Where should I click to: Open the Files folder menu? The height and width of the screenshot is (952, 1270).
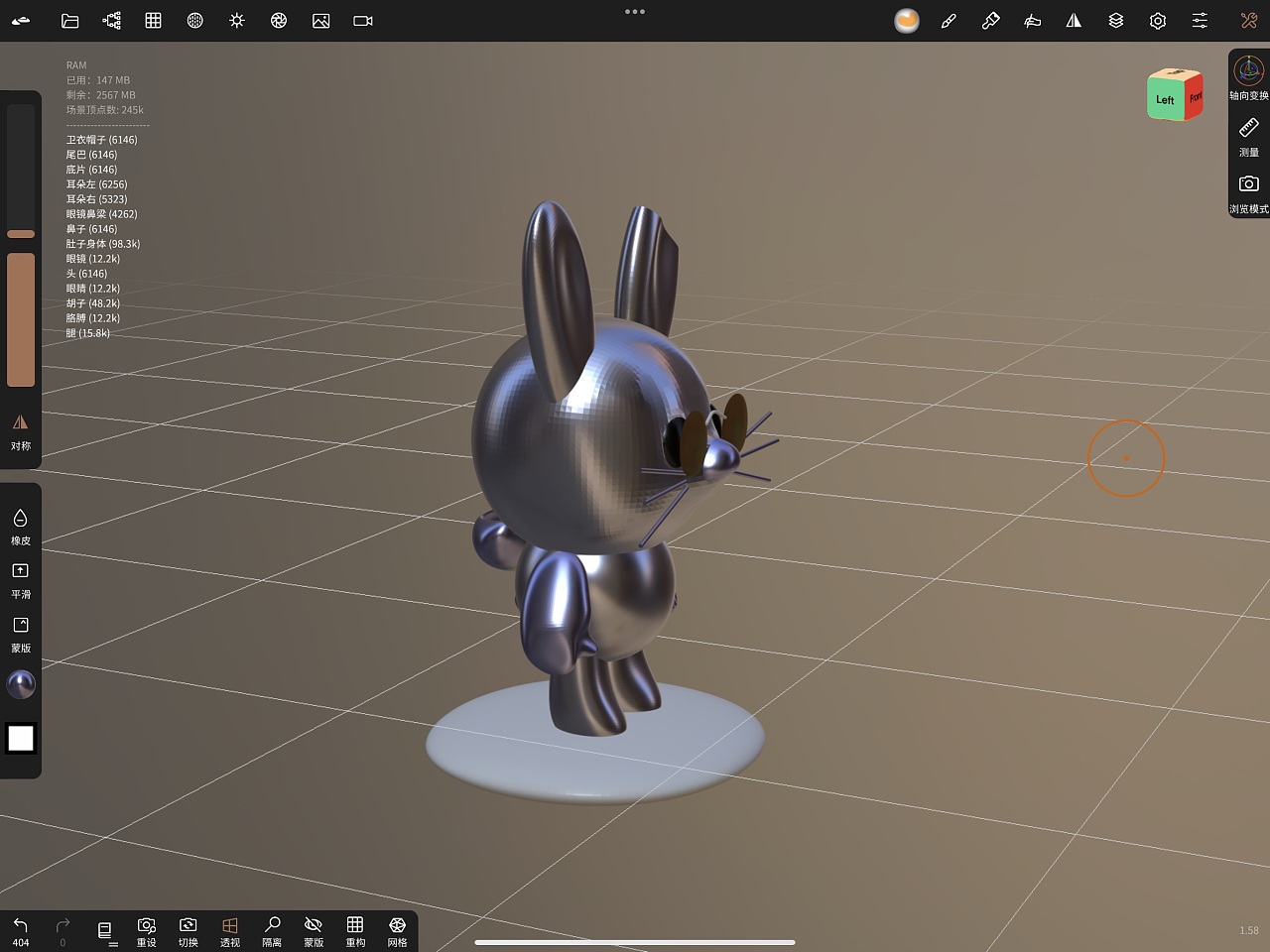[x=69, y=21]
